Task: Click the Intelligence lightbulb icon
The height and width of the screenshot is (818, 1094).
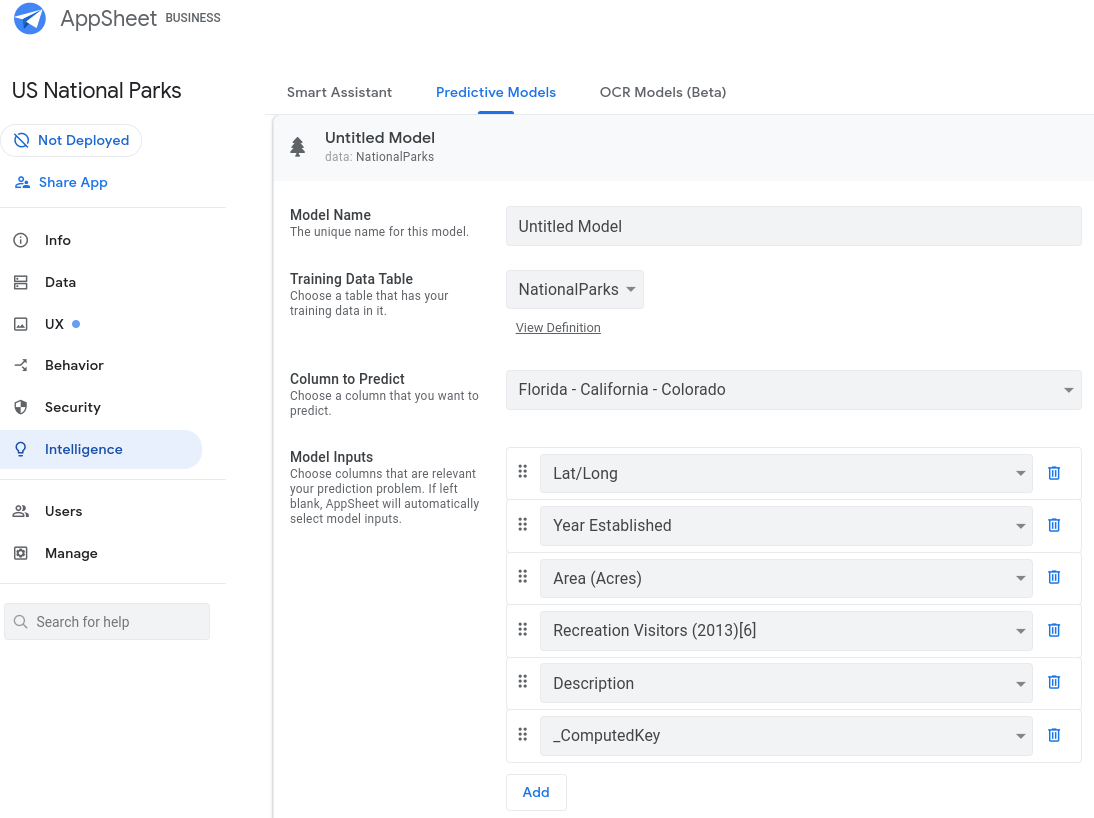Action: pos(21,449)
